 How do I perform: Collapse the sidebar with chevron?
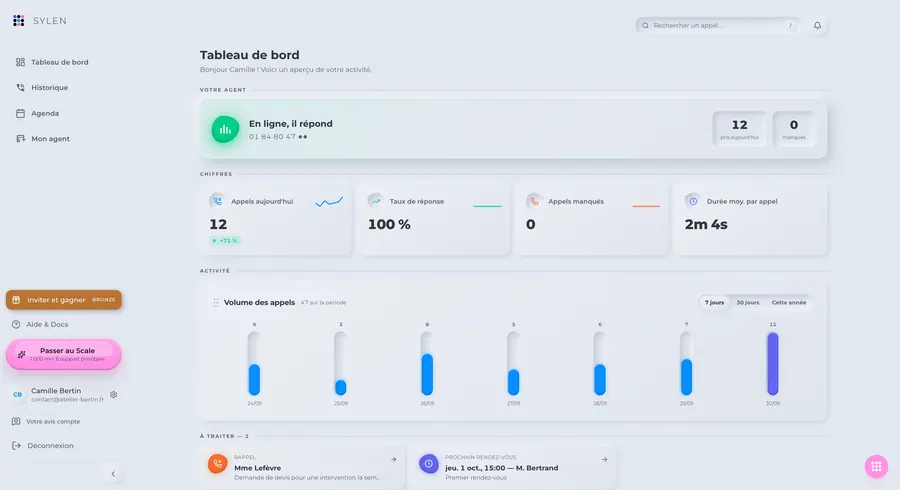(x=113, y=474)
